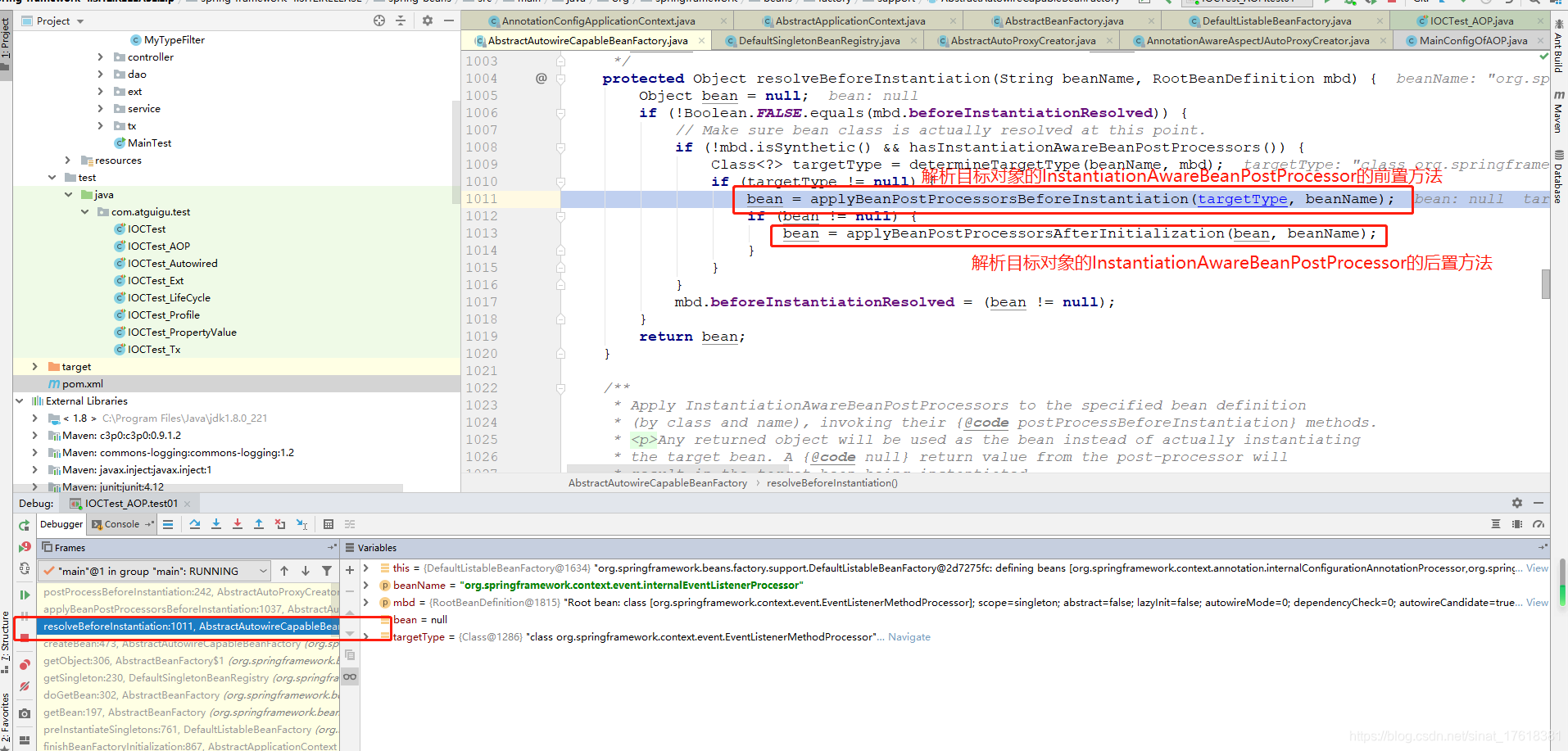Restore the Frames view with the arrow icon
Viewport: 1568px width, 751px height.
pos(332,547)
